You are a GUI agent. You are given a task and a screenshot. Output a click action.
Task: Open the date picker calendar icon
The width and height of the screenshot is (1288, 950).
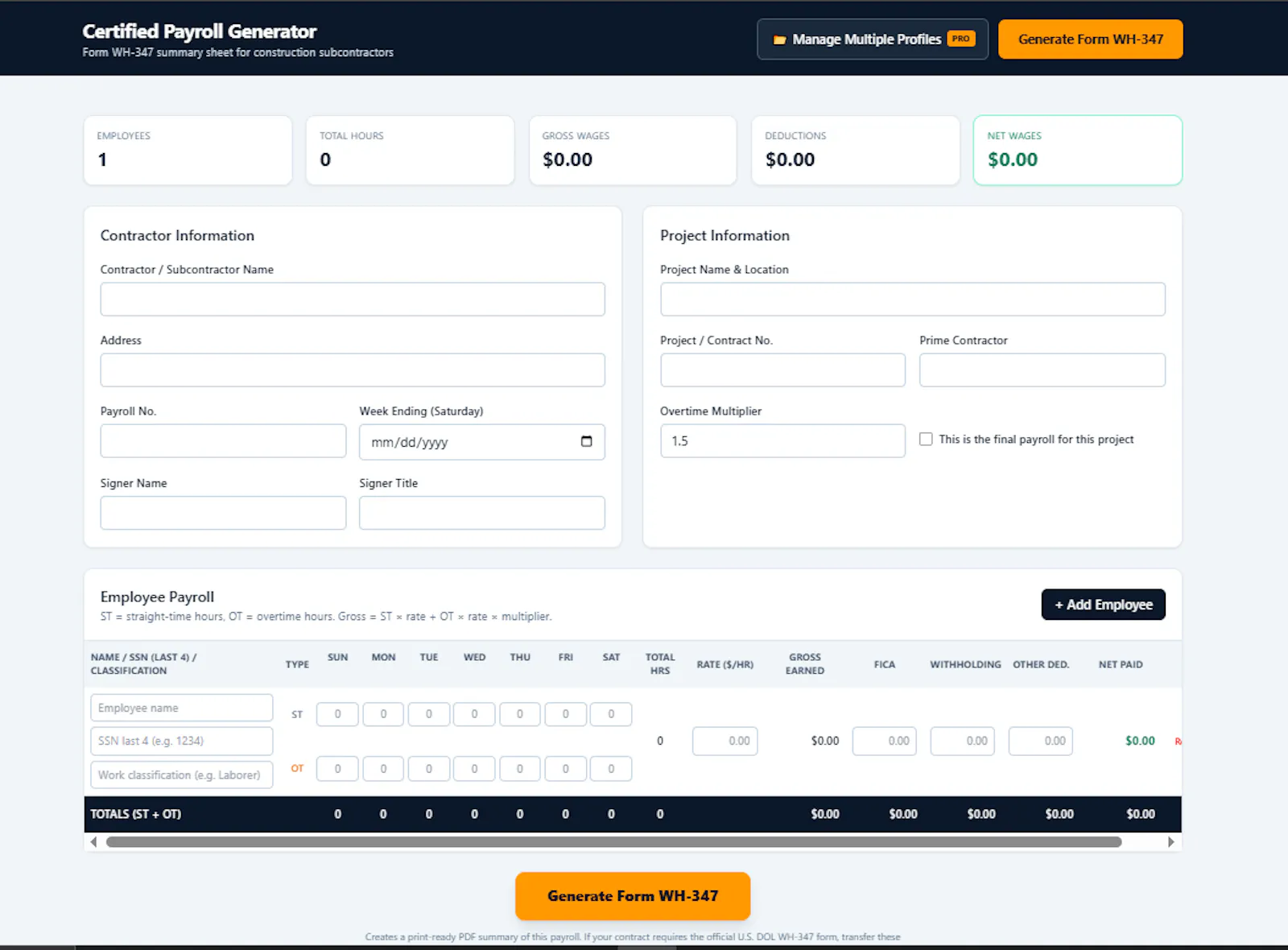point(586,441)
